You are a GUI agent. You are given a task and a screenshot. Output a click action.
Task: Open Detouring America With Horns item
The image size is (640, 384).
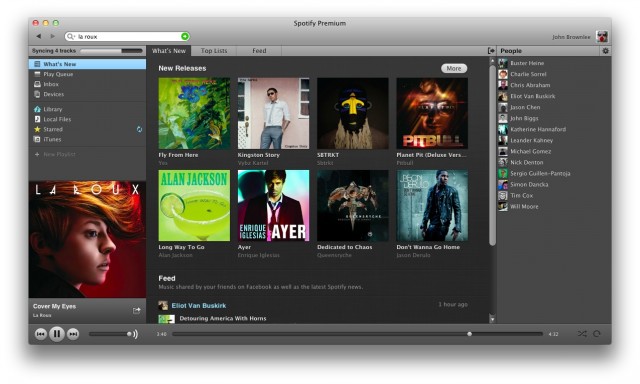click(x=223, y=318)
